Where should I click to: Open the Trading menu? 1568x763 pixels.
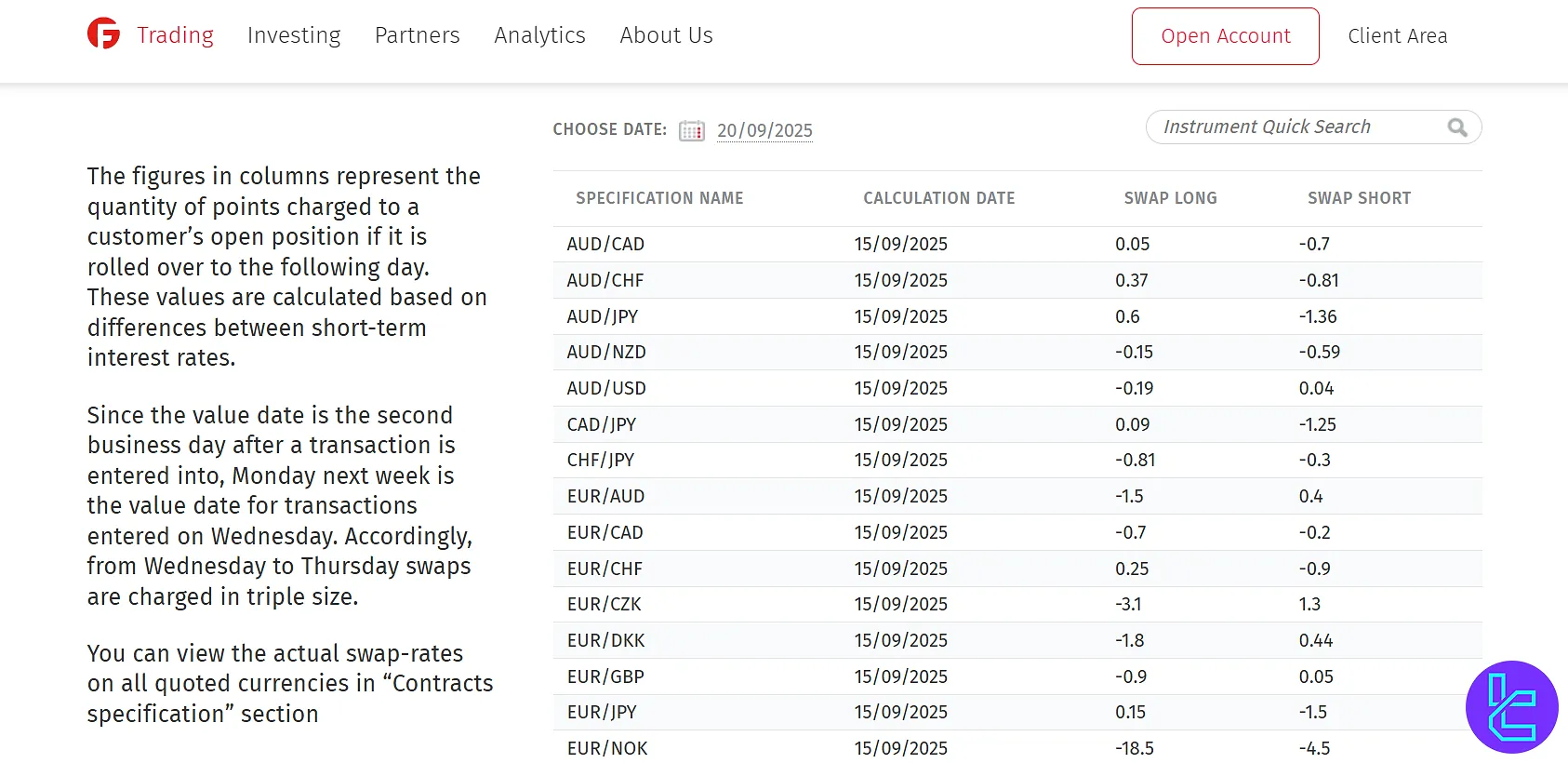click(x=175, y=35)
